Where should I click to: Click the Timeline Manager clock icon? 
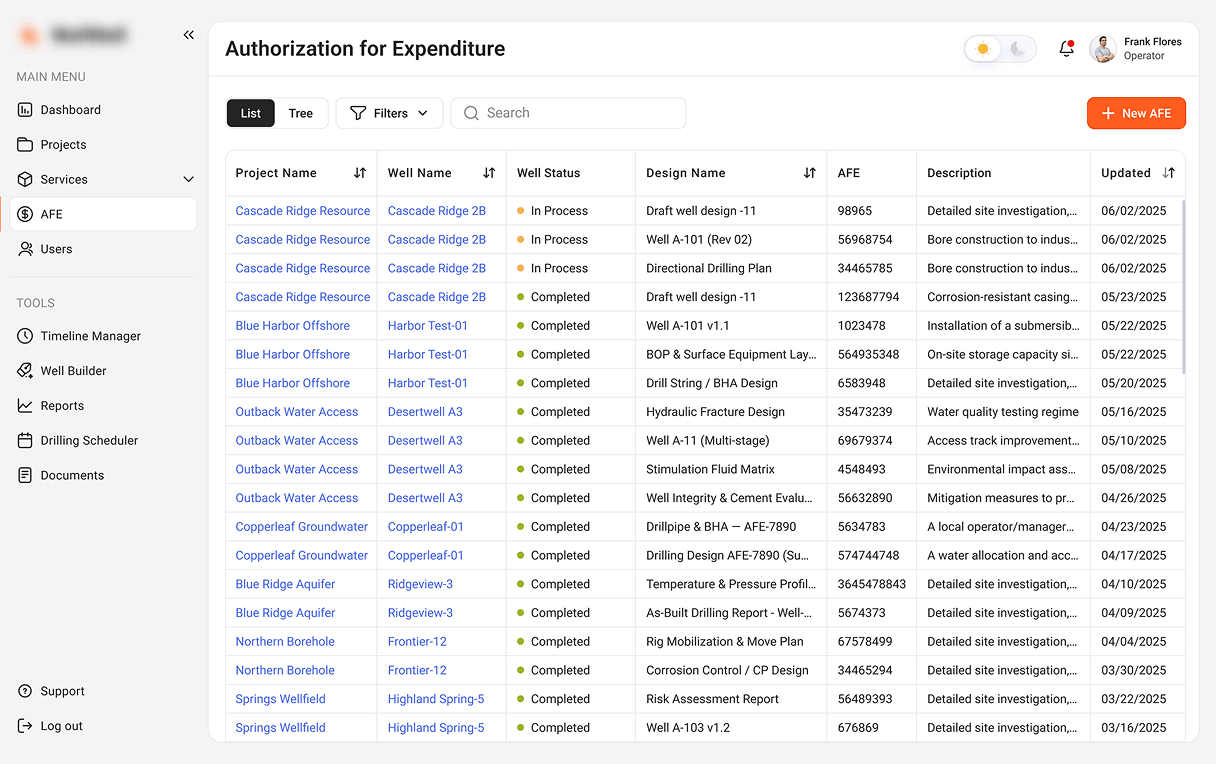click(x=25, y=336)
